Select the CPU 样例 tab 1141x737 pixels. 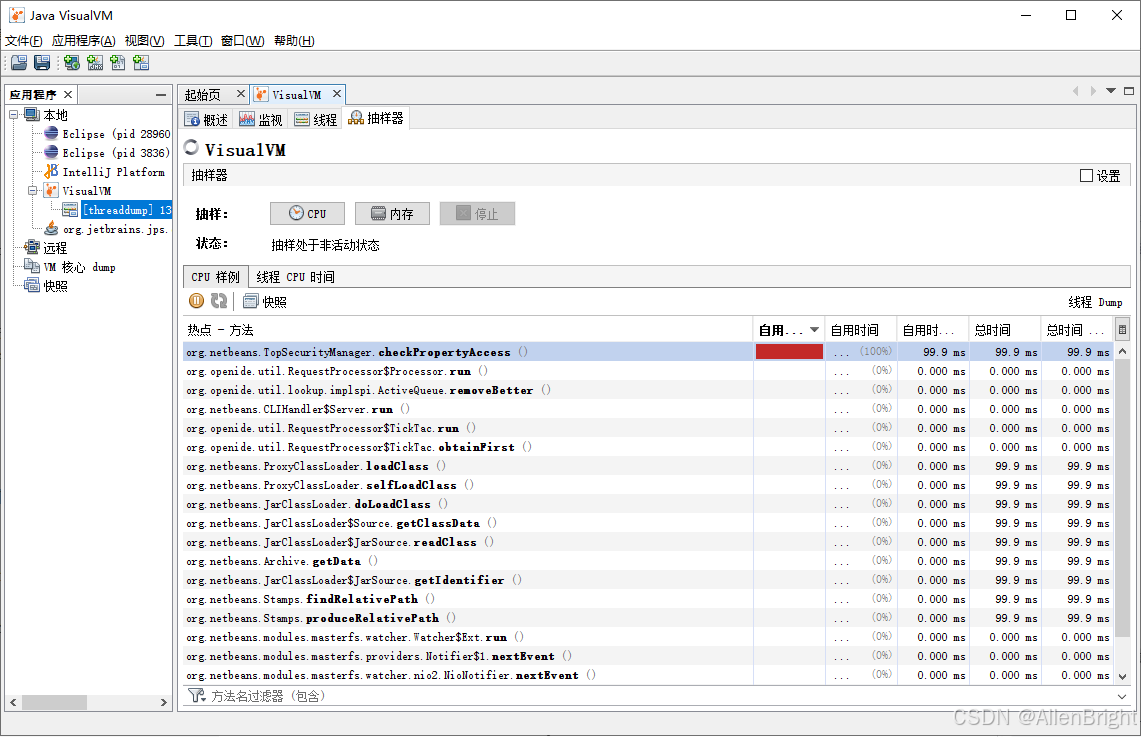click(x=215, y=276)
